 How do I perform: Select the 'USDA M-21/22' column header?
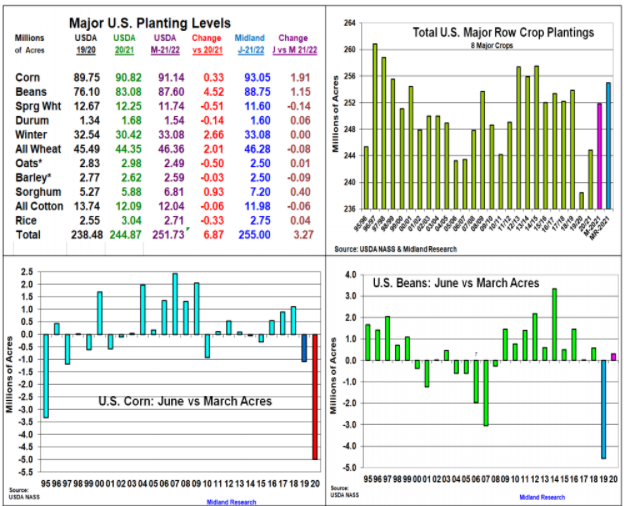[165, 44]
